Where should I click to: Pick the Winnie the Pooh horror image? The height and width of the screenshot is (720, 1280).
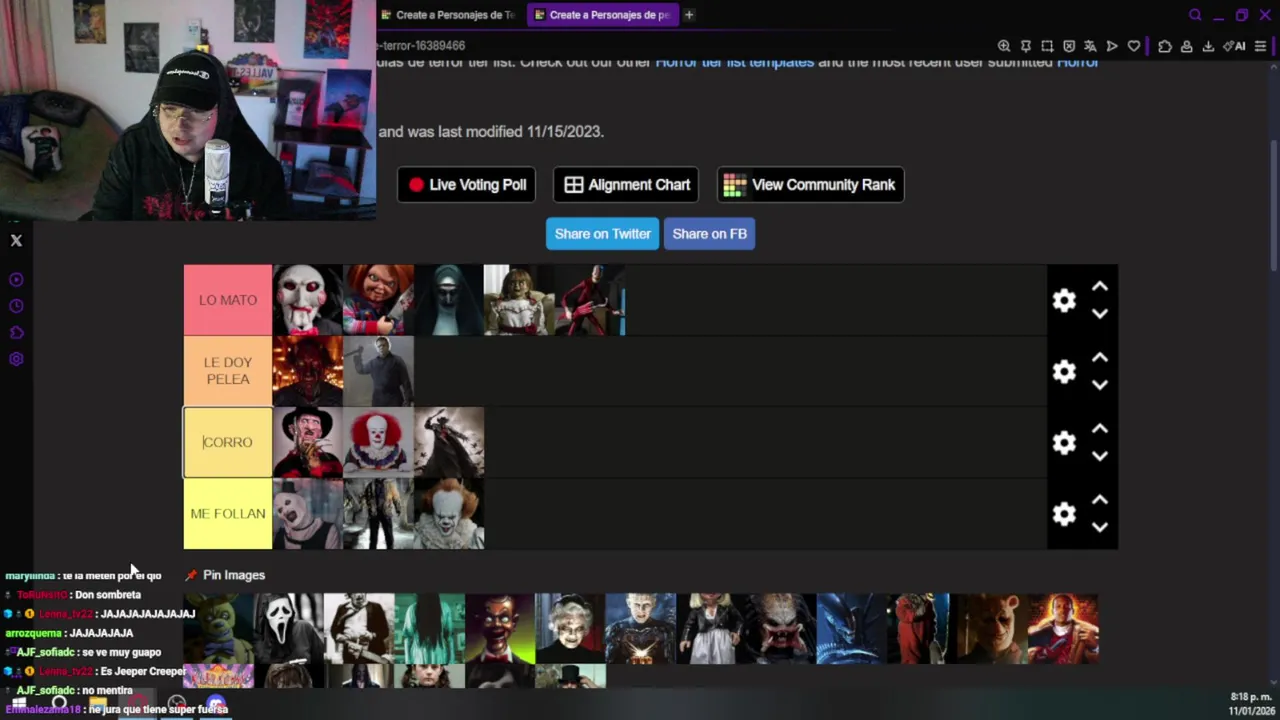992,629
